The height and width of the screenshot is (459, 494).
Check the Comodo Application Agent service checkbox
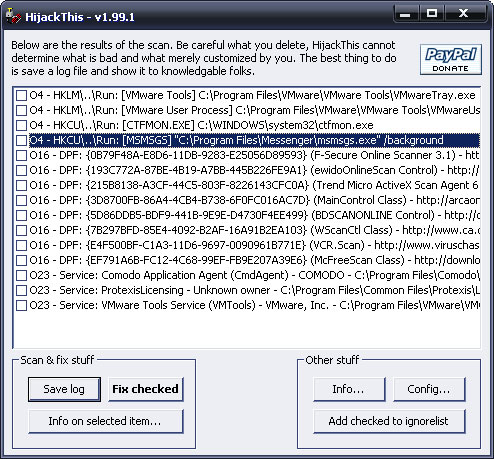(21, 275)
